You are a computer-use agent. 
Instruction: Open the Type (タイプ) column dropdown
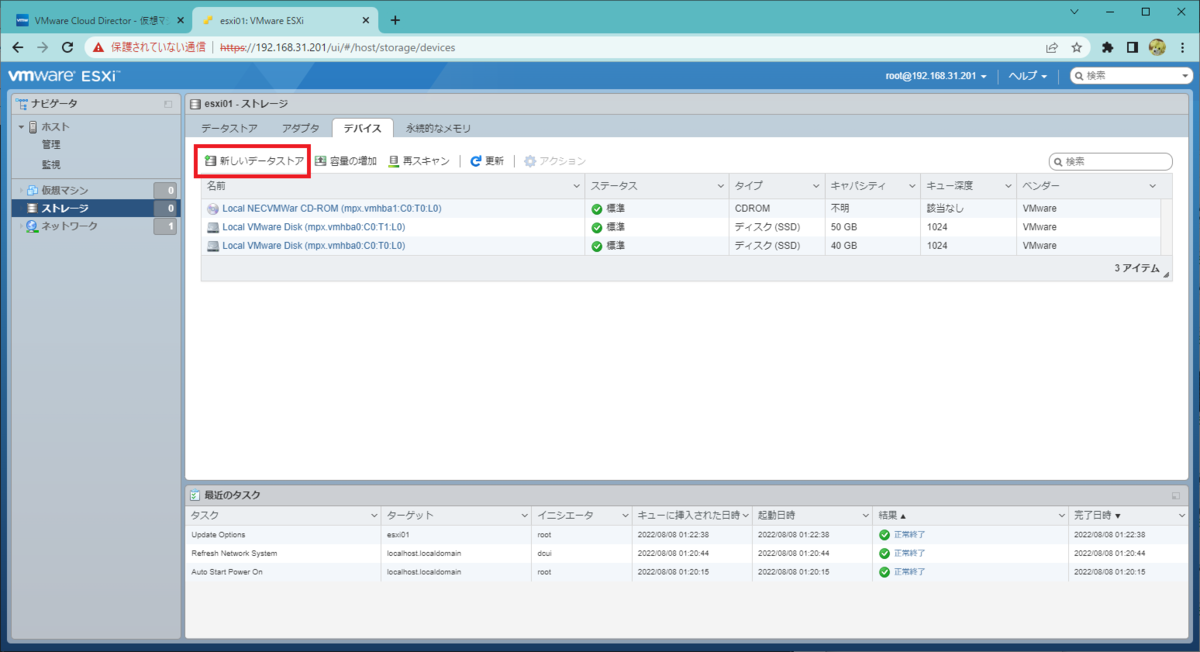tap(816, 187)
